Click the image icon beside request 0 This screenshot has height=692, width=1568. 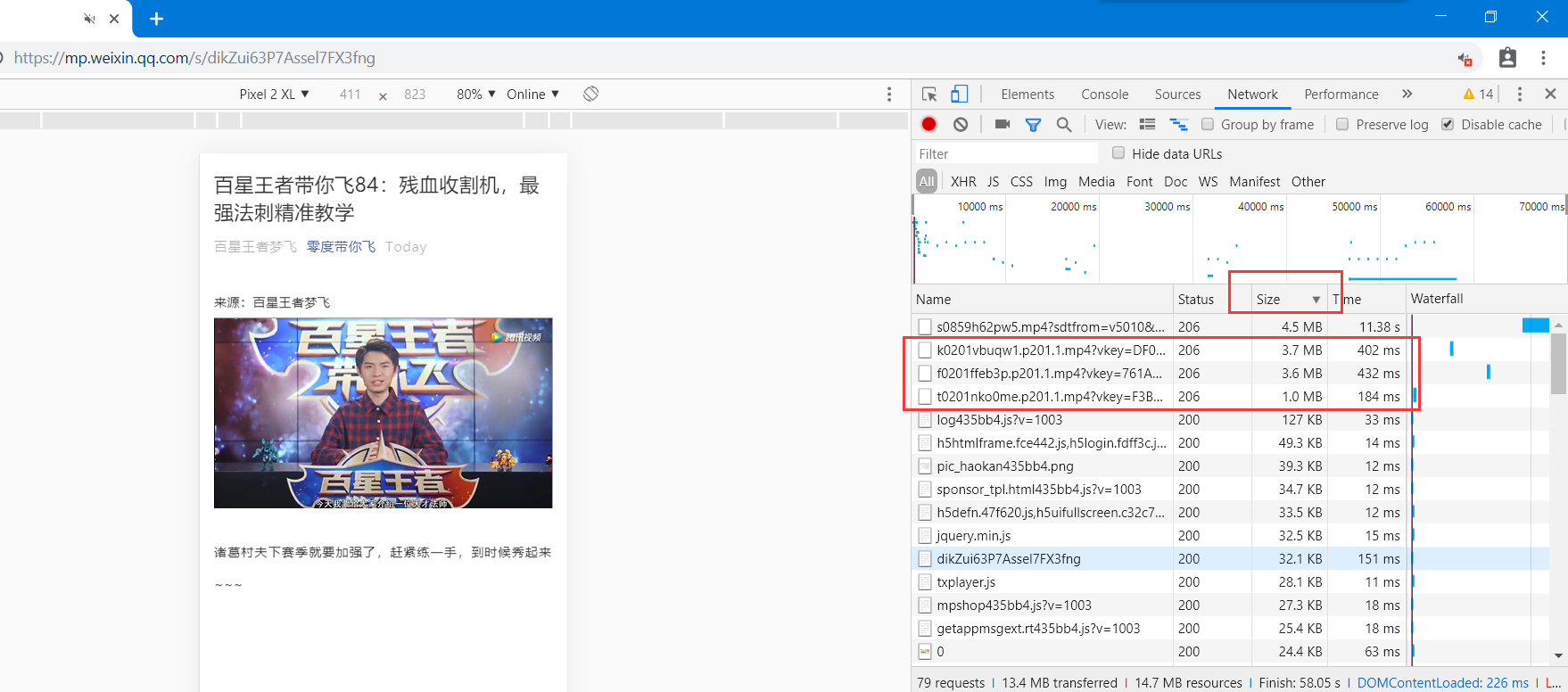pos(925,652)
